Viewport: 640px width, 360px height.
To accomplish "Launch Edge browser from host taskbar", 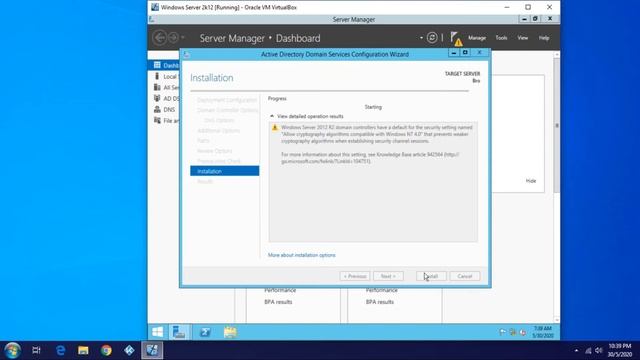I will 60,350.
